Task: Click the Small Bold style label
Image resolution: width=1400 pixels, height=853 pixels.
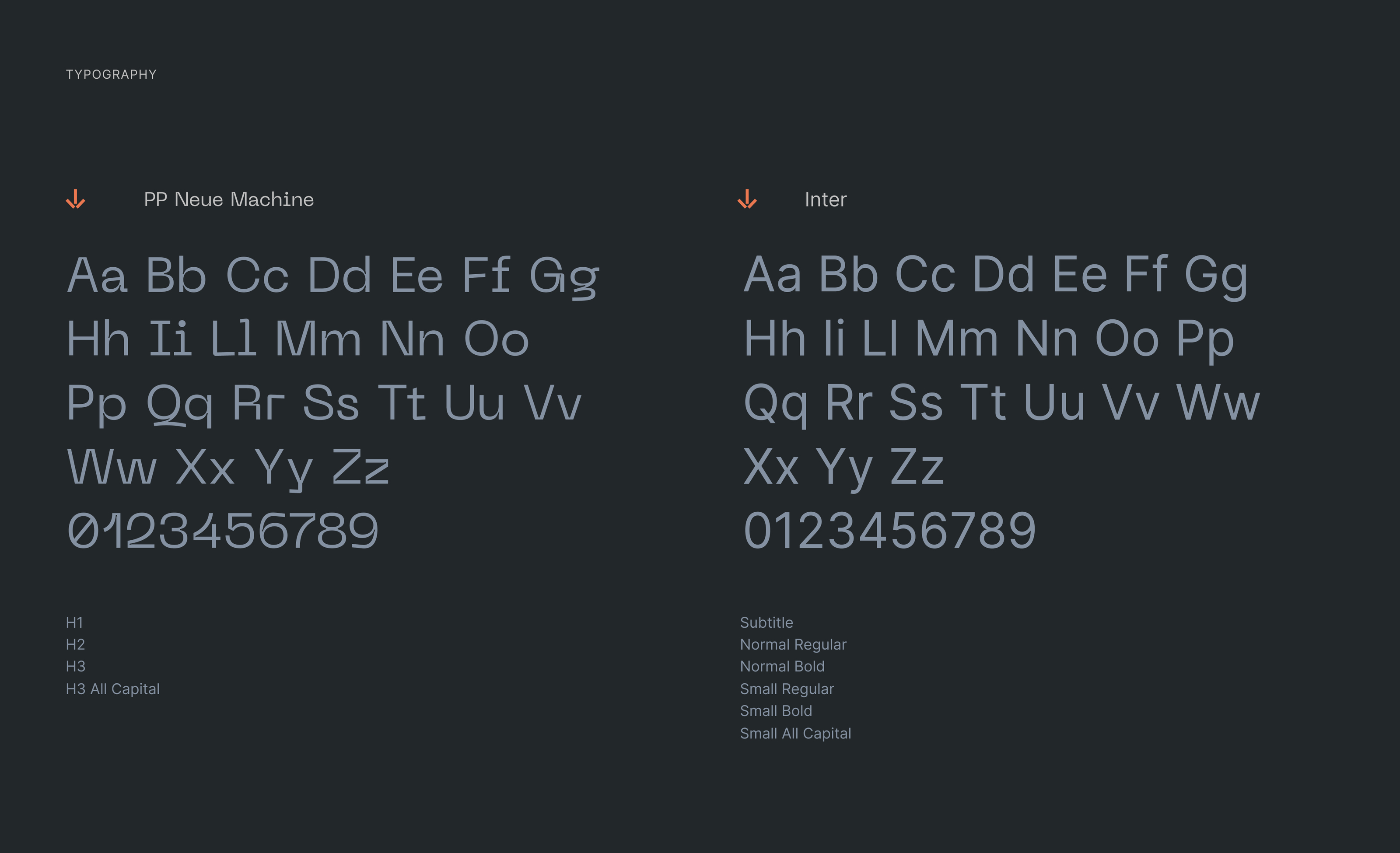Action: click(x=776, y=711)
